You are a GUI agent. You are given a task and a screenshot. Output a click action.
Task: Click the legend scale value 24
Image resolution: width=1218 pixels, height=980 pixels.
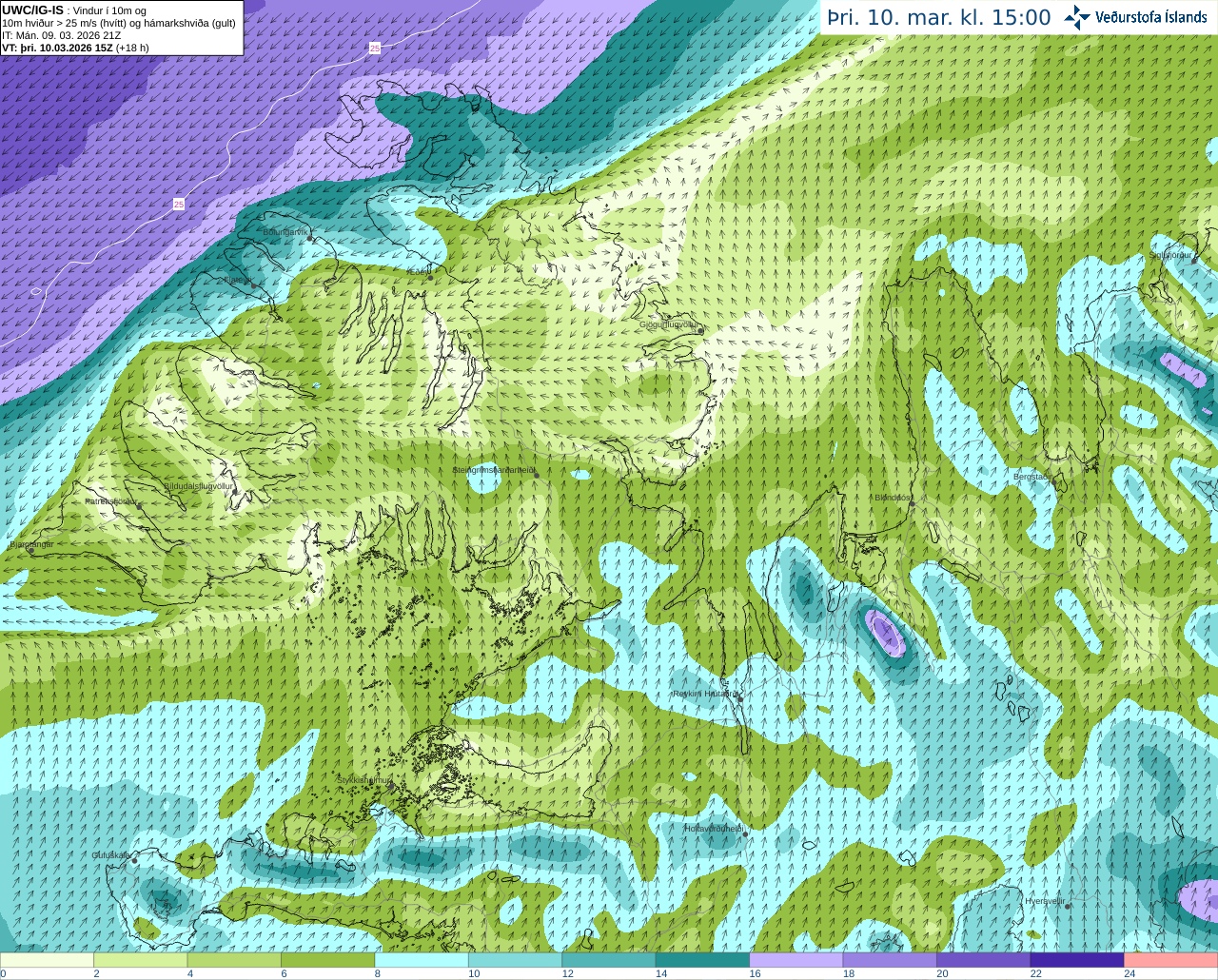click(1130, 973)
